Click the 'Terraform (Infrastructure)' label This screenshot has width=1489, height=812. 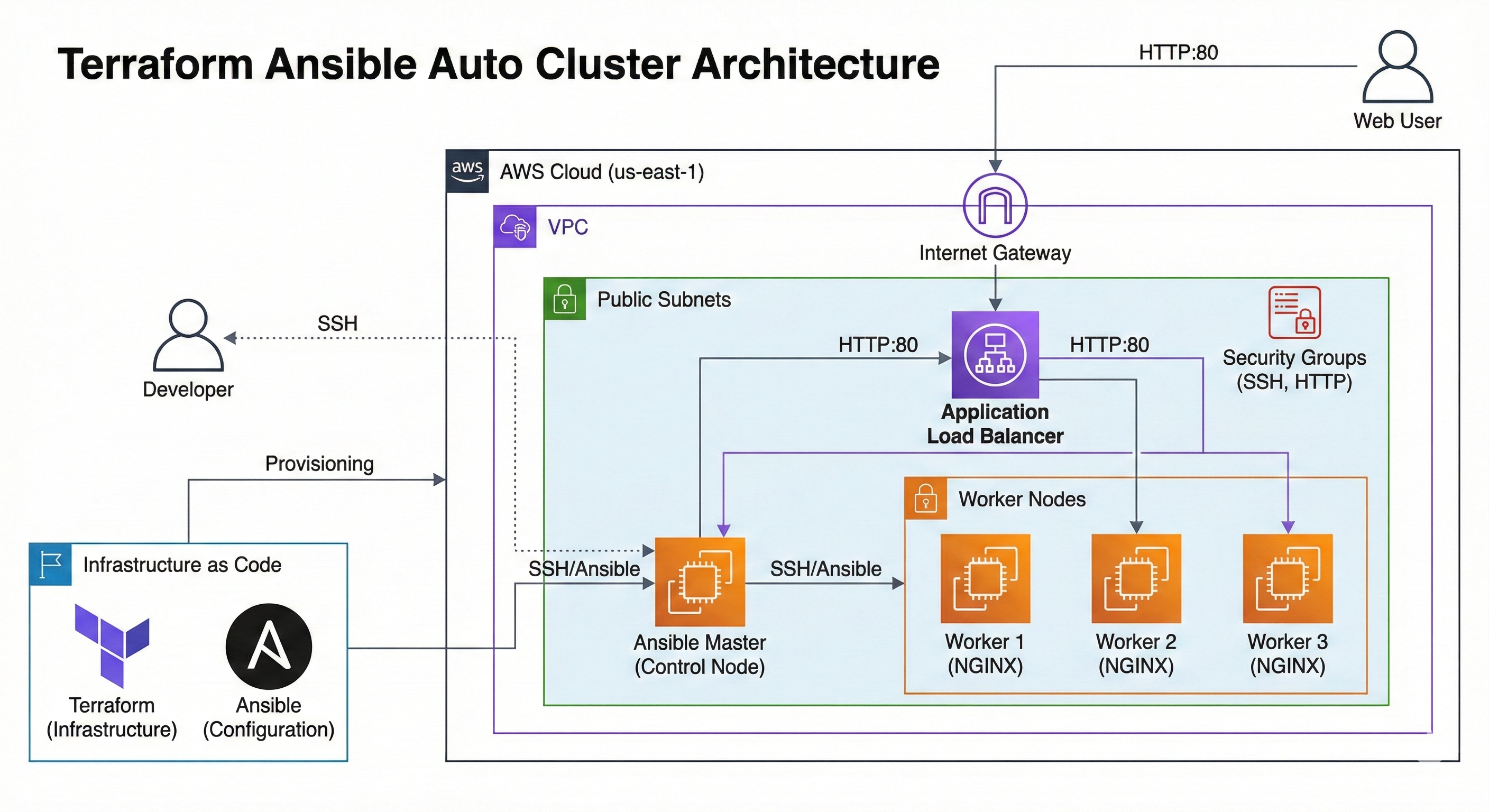point(112,717)
